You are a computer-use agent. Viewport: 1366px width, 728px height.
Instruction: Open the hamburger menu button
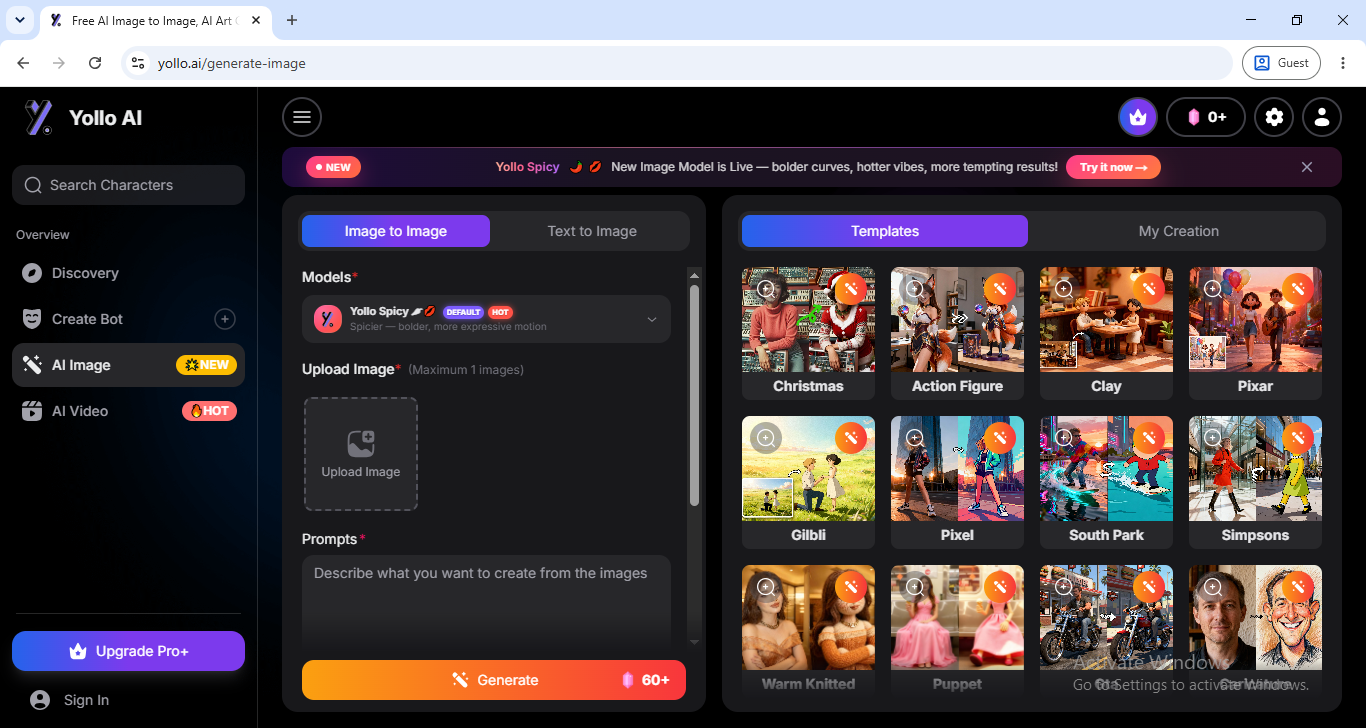tap(302, 117)
